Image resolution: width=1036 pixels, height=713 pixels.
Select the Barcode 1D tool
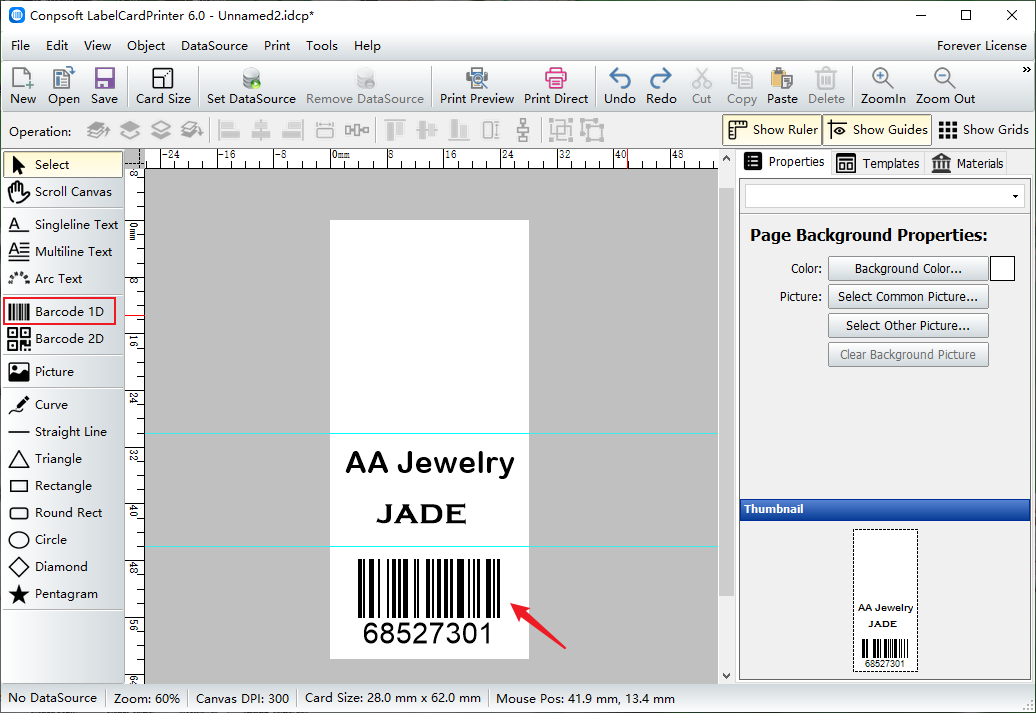(60, 311)
